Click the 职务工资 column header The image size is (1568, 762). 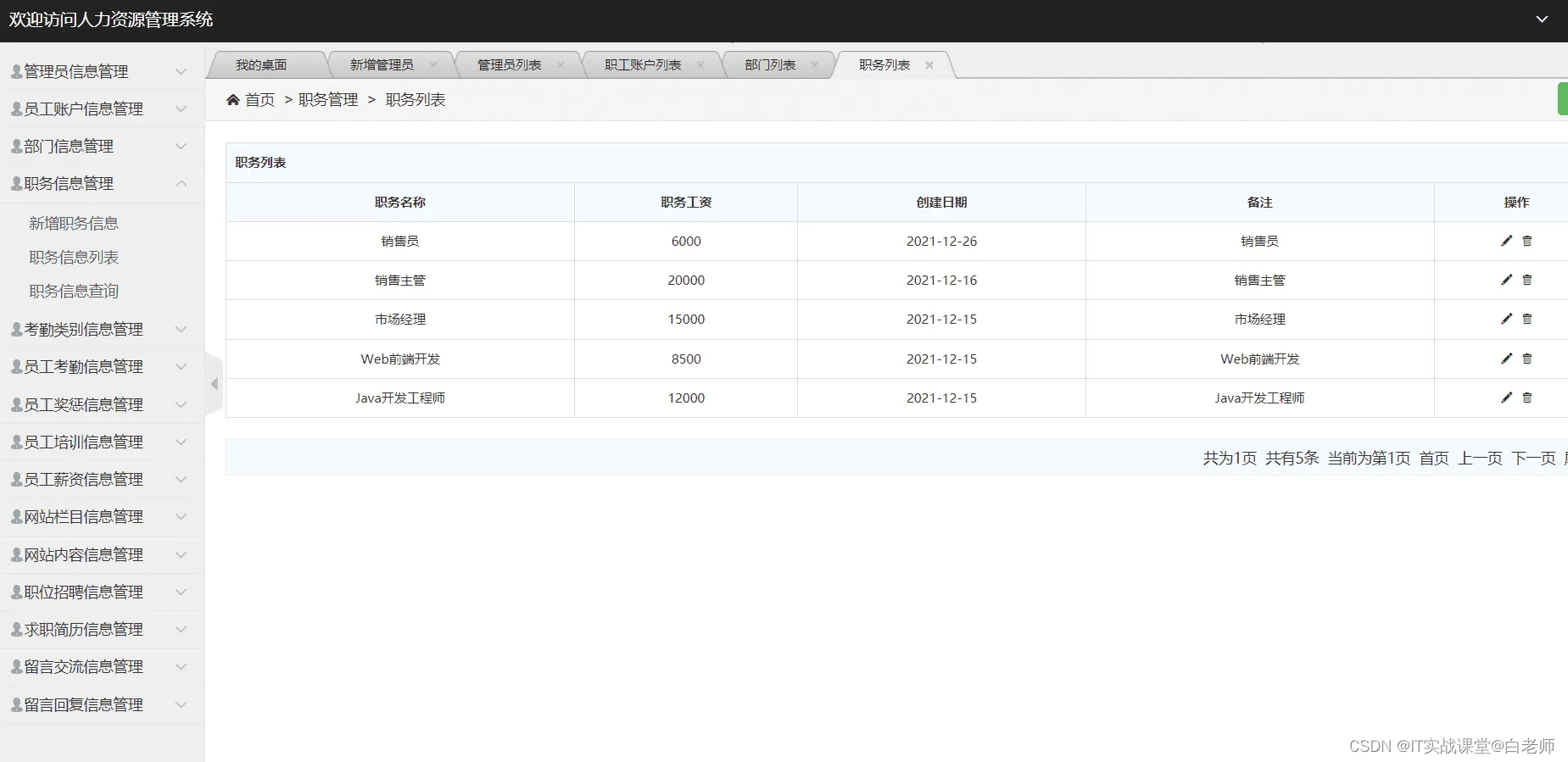(x=686, y=203)
